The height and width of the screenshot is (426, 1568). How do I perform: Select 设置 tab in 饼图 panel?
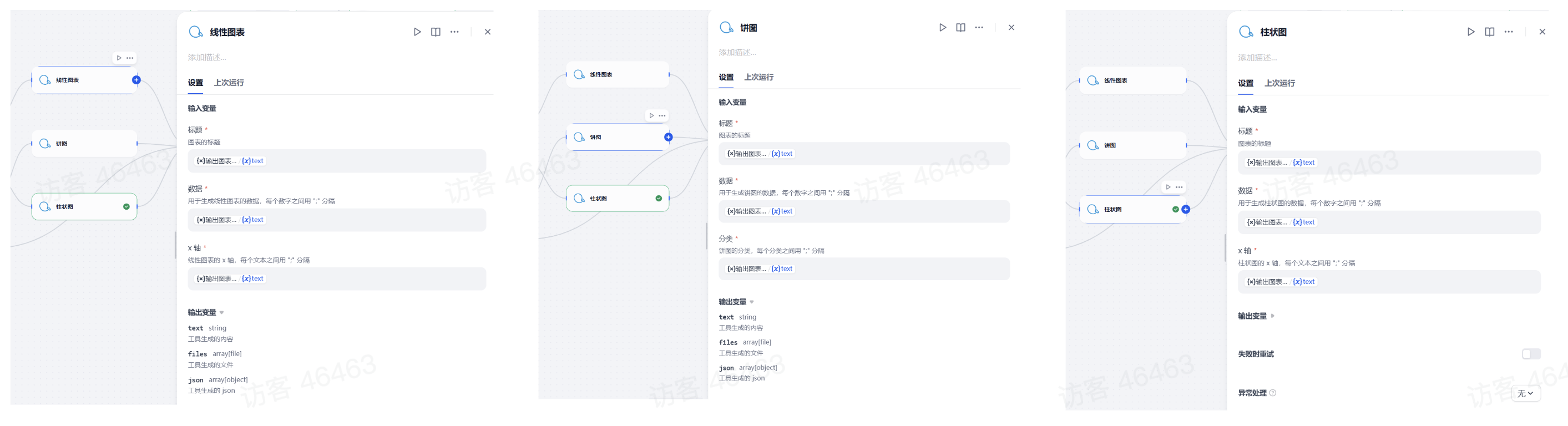[x=726, y=77]
